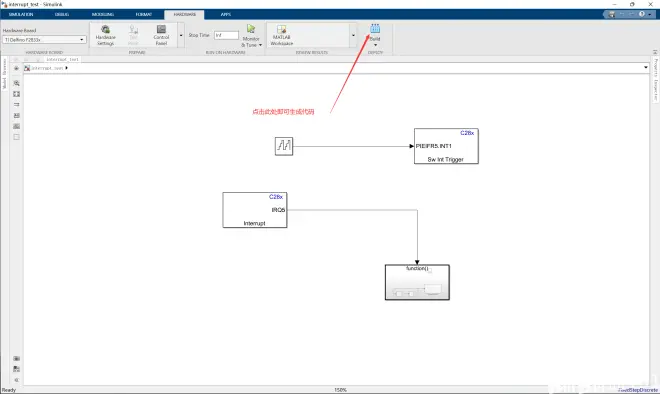Click the Build deploy icon
The image size is (660, 394).
click(x=375, y=29)
